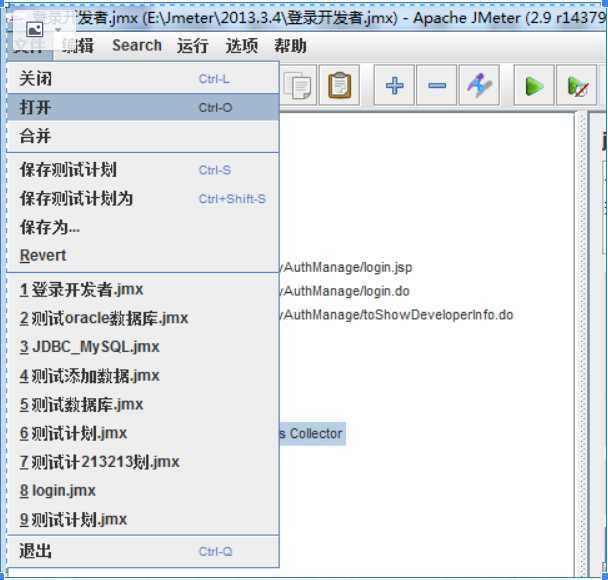Open the 选项 menu
Viewport: 608px width, 580px height.
pos(242,45)
